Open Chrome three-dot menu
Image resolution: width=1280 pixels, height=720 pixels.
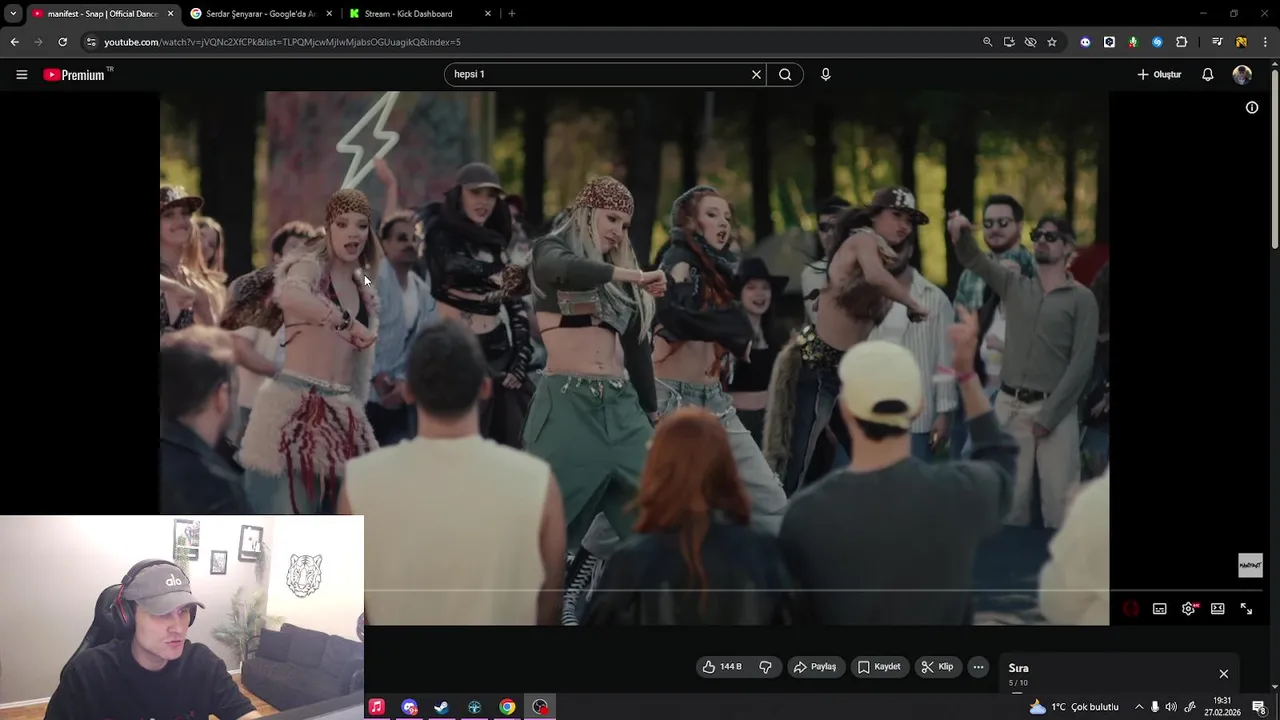pyautogui.click(x=1266, y=42)
